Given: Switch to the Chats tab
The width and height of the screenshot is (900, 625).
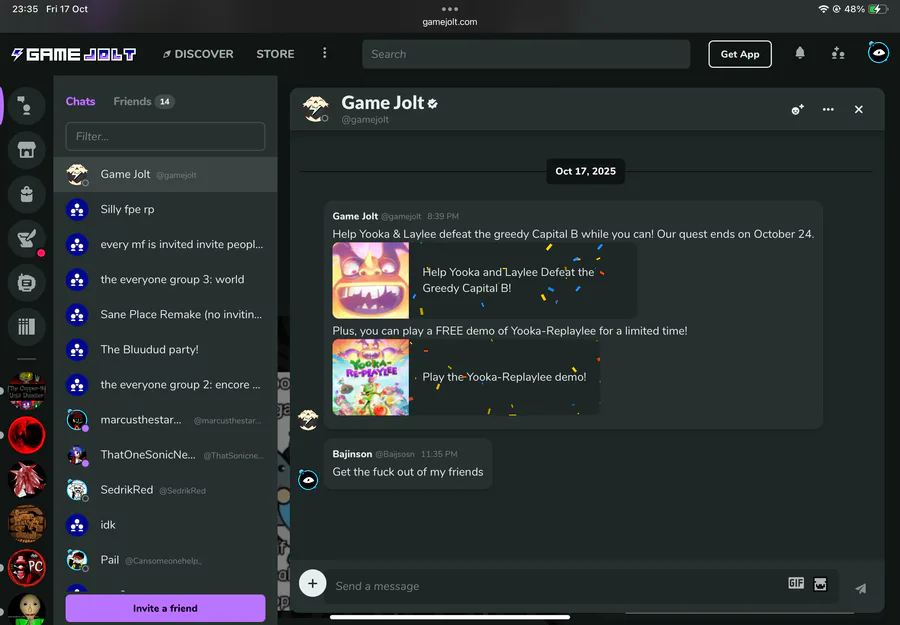Looking at the screenshot, I should (x=80, y=102).
